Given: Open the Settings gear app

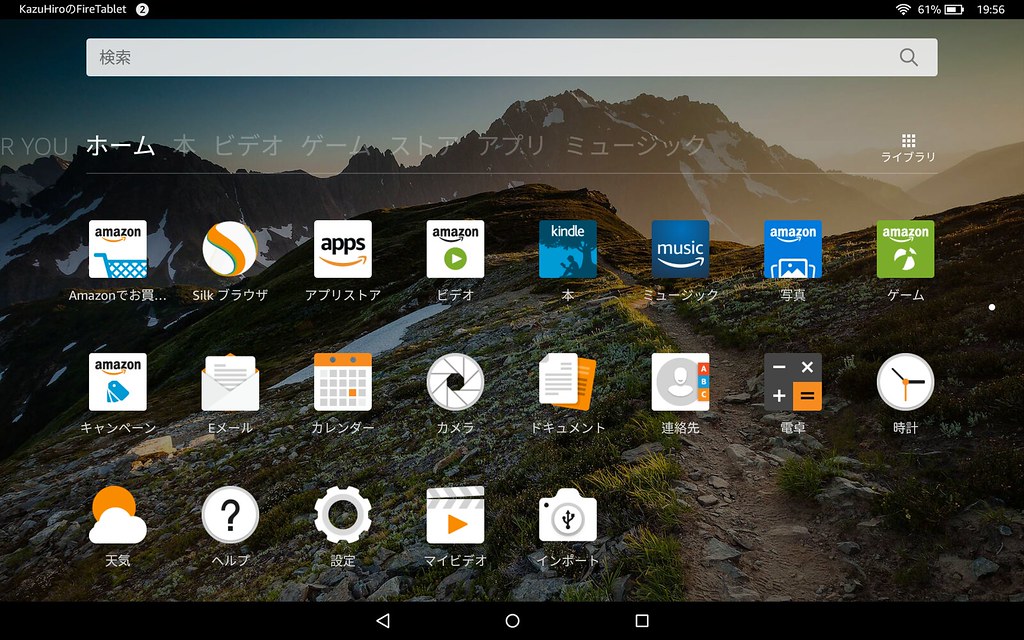Looking at the screenshot, I should [x=343, y=515].
